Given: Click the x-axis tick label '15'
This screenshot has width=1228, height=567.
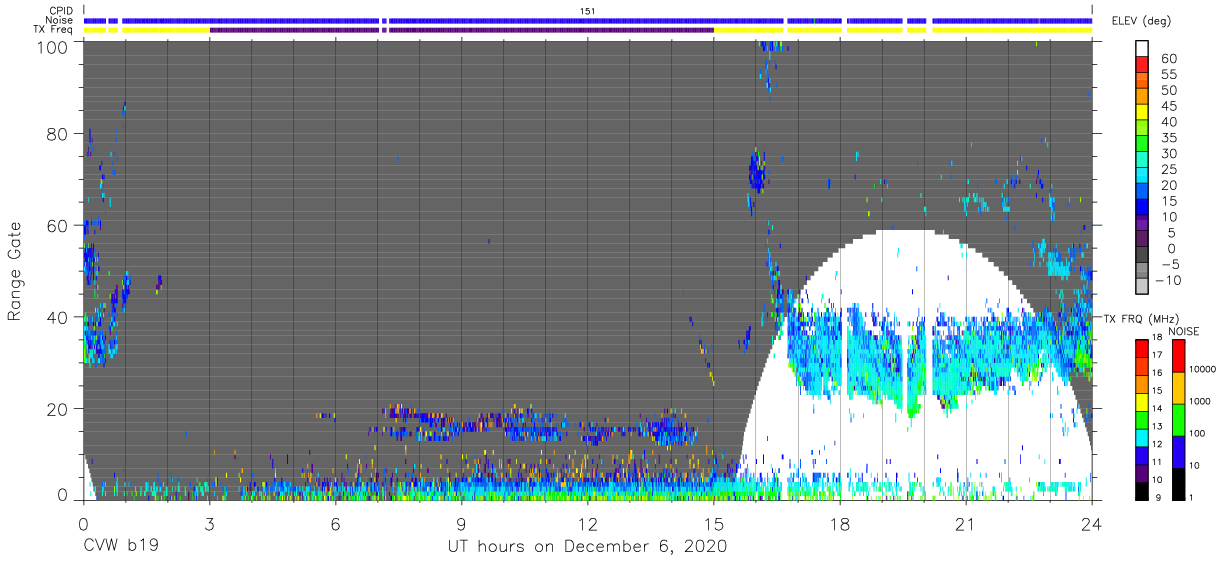Looking at the screenshot, I should [x=713, y=524].
